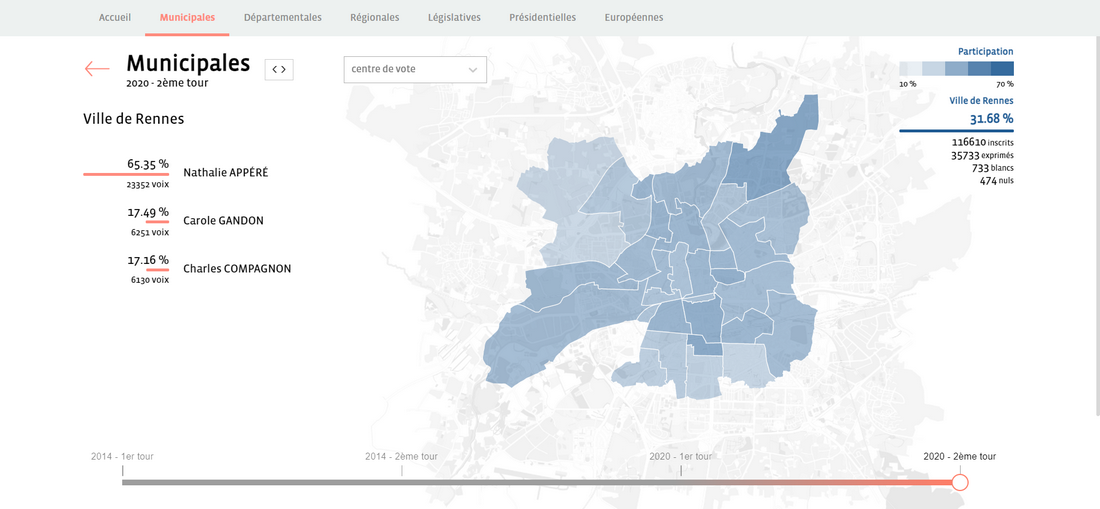Image resolution: width=1100 pixels, height=509 pixels.
Task: Click the '23352 voix' vote count
Action: 148,184
